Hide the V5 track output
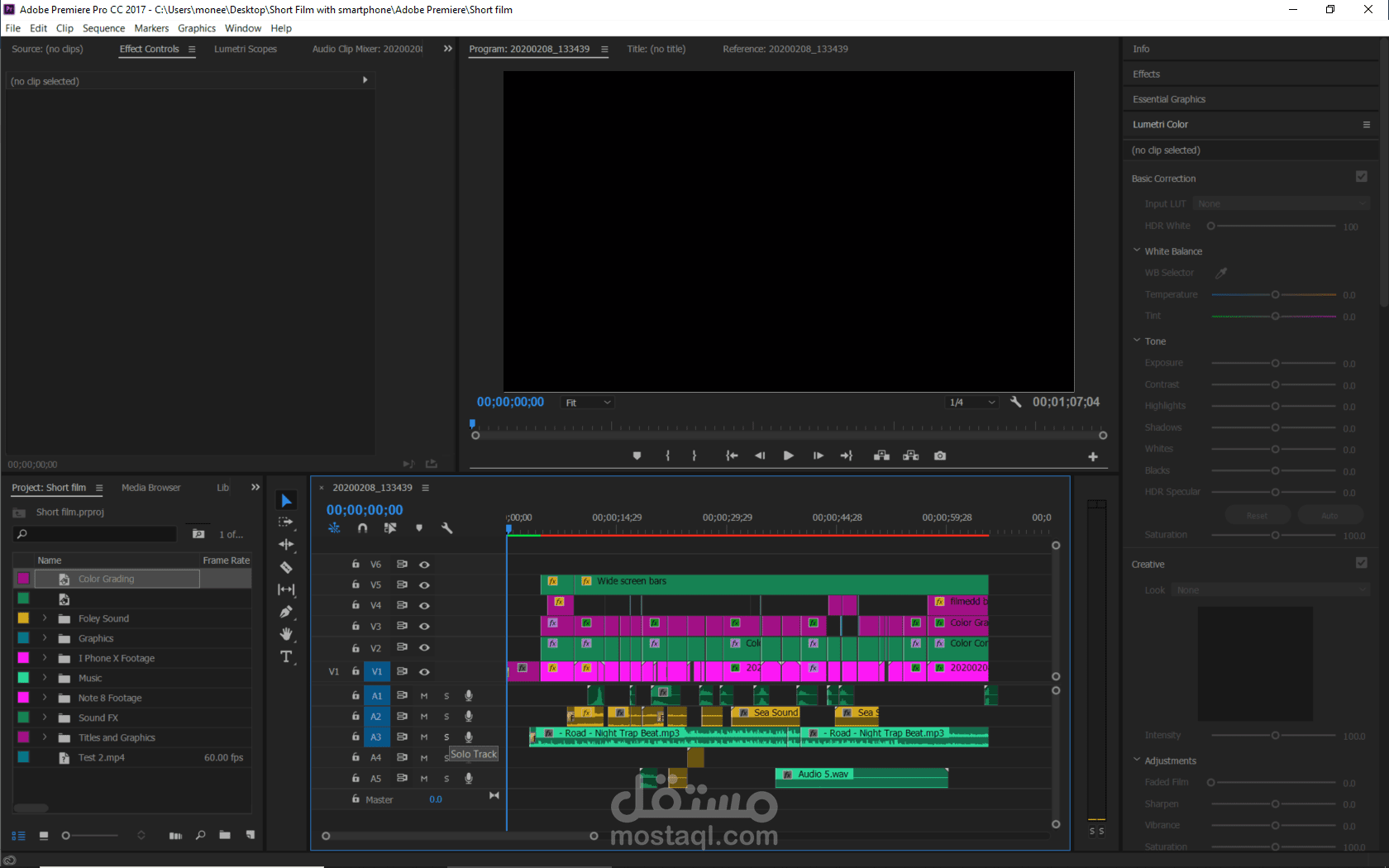The width and height of the screenshot is (1389, 868). click(x=424, y=584)
